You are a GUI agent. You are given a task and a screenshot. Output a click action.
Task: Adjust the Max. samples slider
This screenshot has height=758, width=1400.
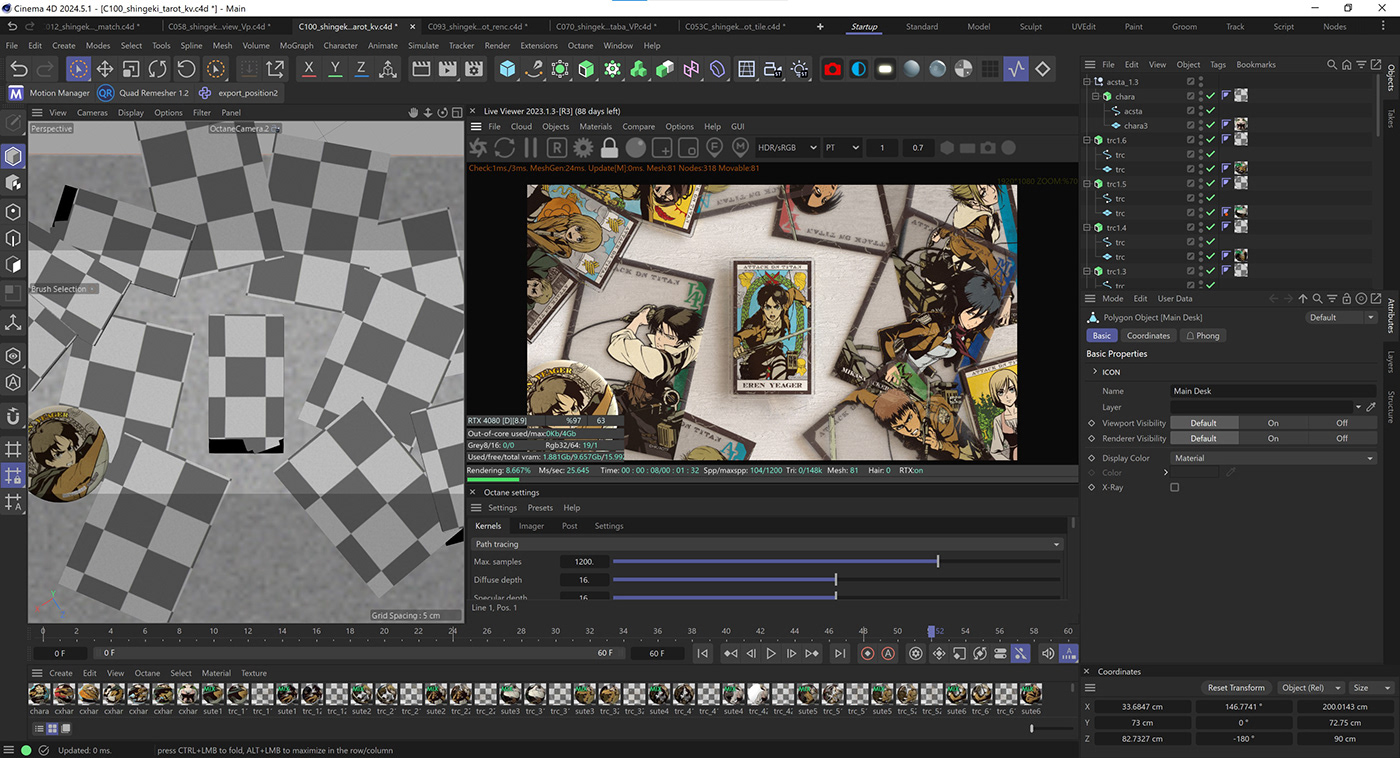tap(937, 562)
